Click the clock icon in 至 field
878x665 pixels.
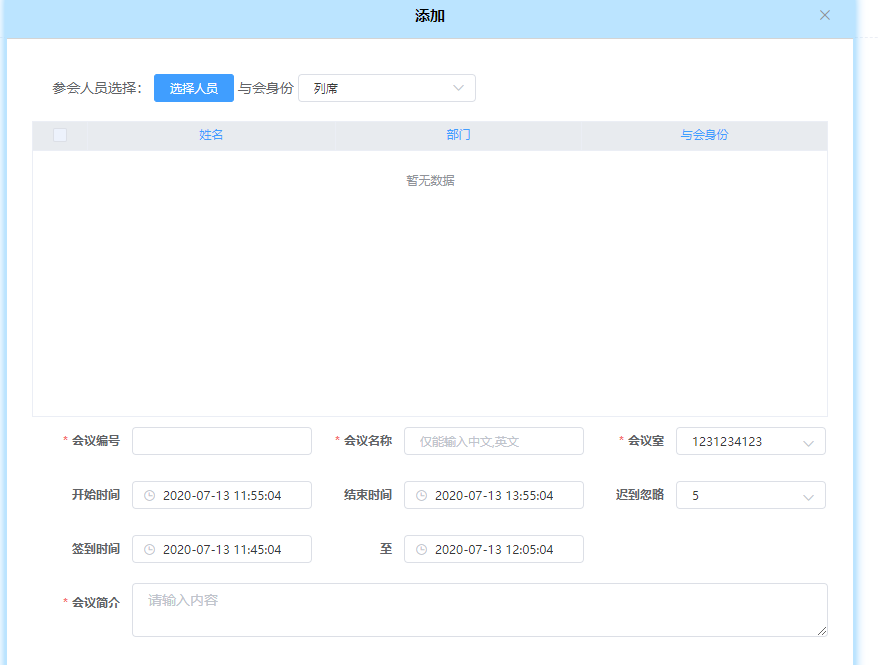[421, 549]
